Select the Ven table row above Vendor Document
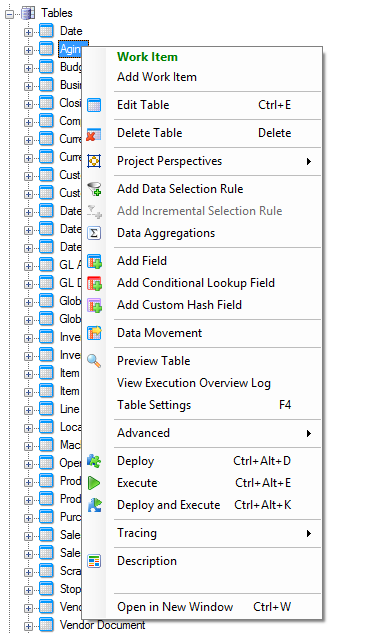Image resolution: width=373 pixels, height=634 pixels. point(70,607)
